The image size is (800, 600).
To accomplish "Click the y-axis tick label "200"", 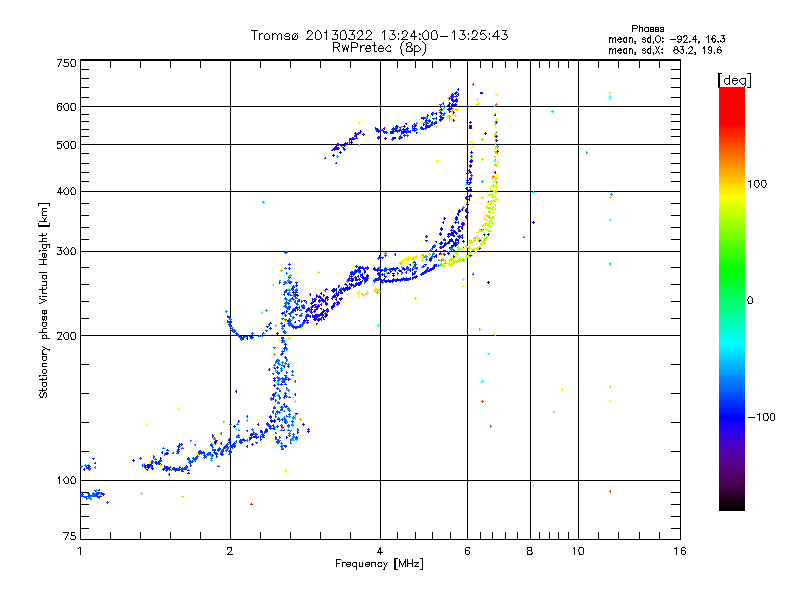I will [x=67, y=336].
